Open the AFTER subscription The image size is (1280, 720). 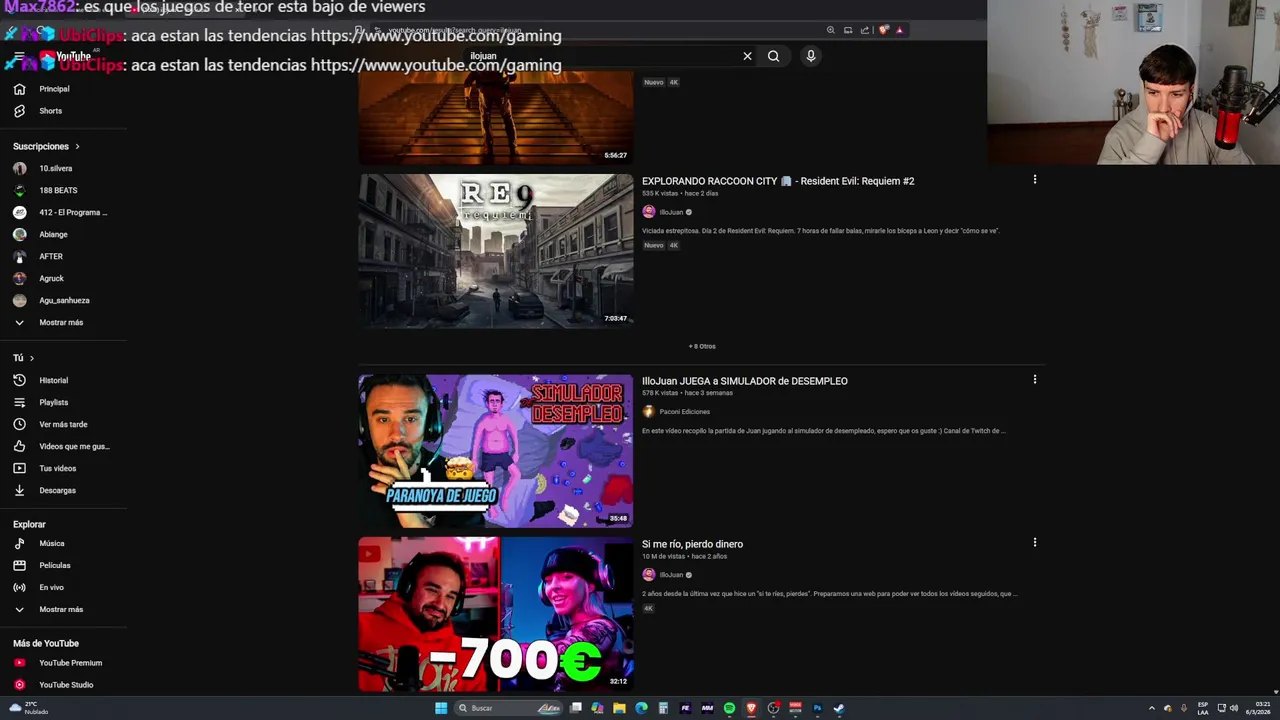pyautogui.click(x=51, y=256)
